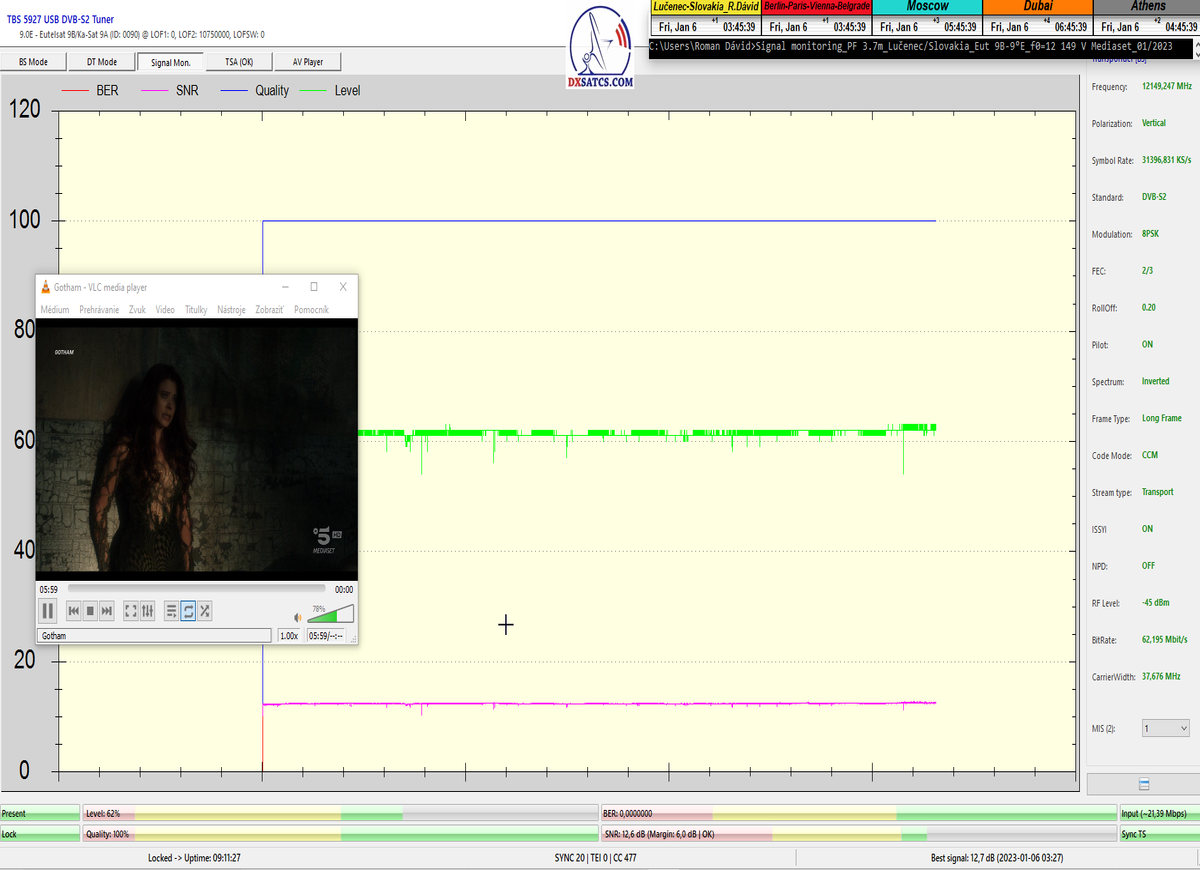Open the TSA (OK) tab
This screenshot has width=1200, height=870.
pyautogui.click(x=238, y=62)
